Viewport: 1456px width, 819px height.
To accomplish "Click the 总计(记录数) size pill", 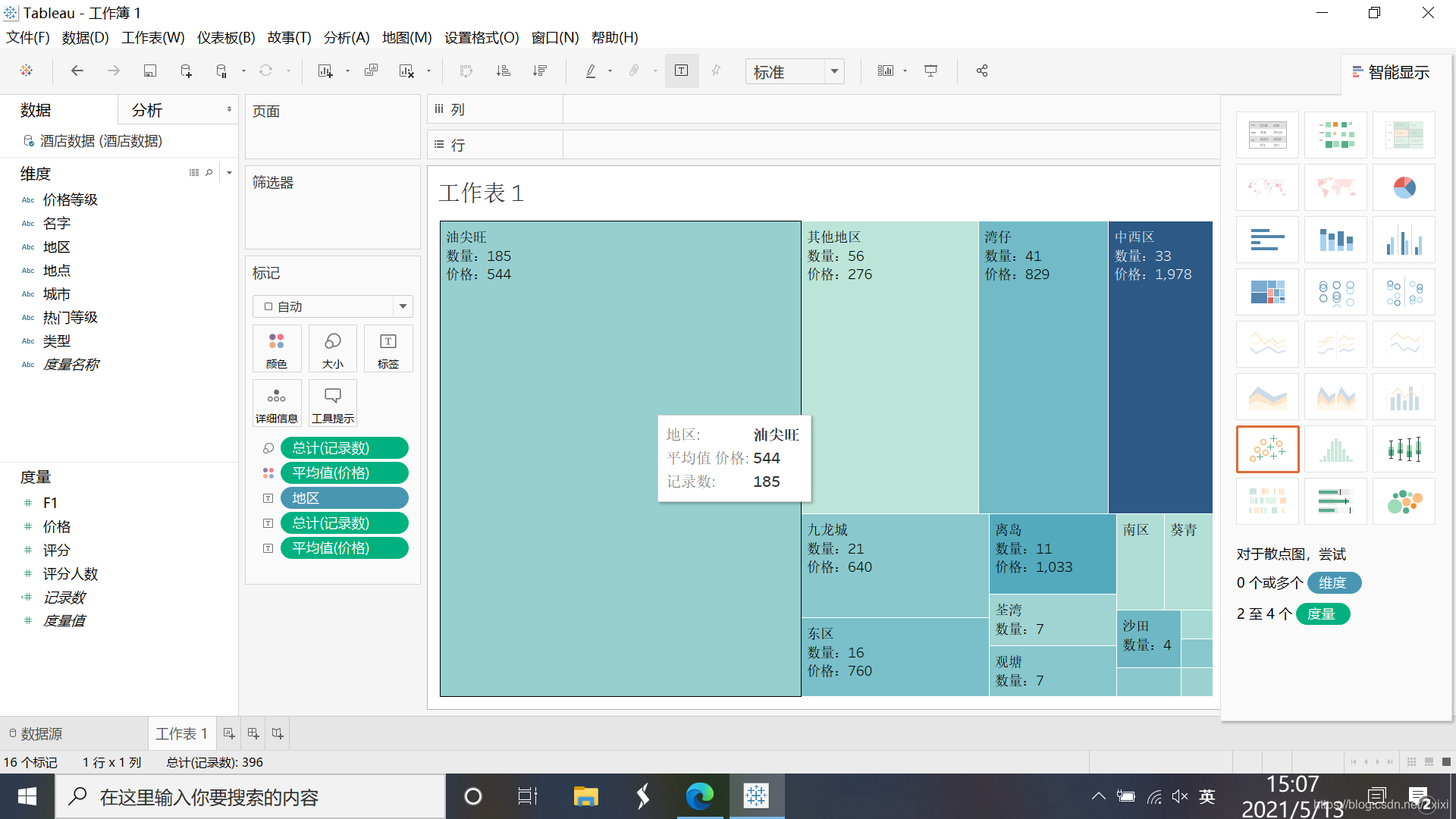I will coord(344,448).
